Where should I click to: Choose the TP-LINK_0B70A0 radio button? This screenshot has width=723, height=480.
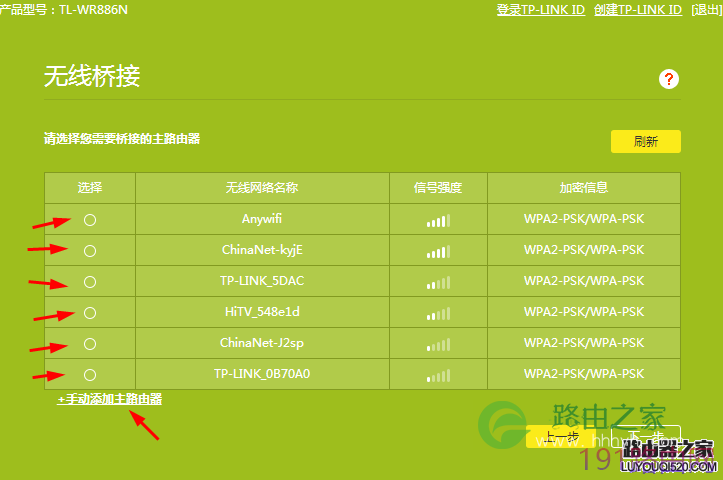90,375
